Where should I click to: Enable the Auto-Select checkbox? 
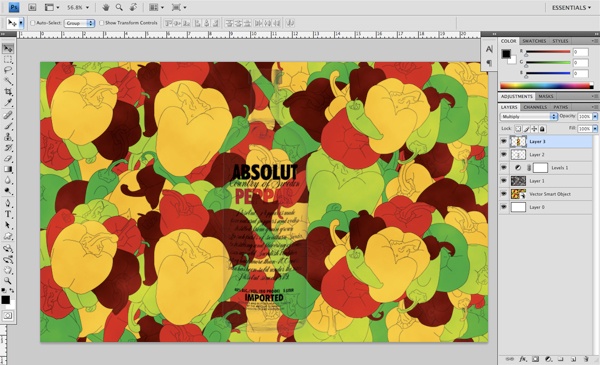[x=33, y=23]
